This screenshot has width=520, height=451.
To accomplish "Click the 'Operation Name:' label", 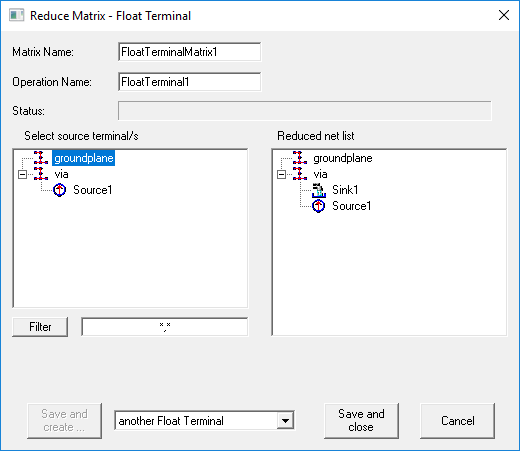I will pos(52,82).
